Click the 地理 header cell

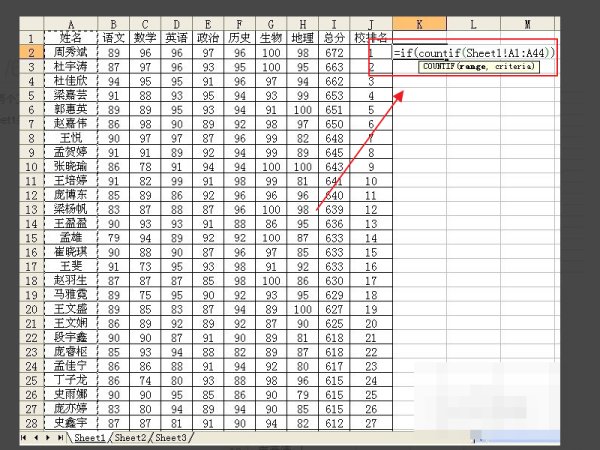point(303,38)
